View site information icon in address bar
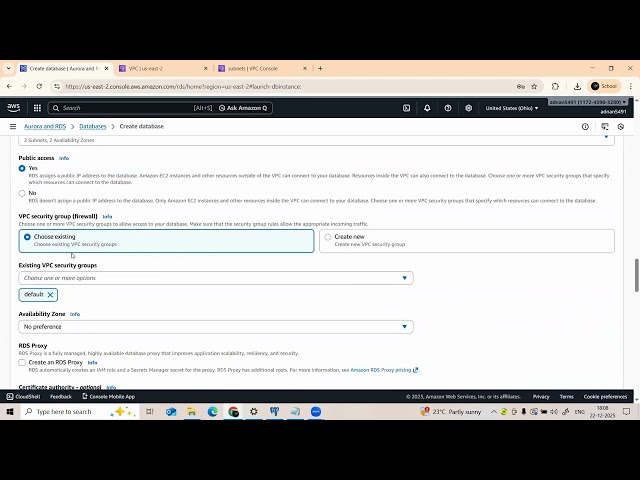Viewport: 640px width, 480px height. coord(57,86)
